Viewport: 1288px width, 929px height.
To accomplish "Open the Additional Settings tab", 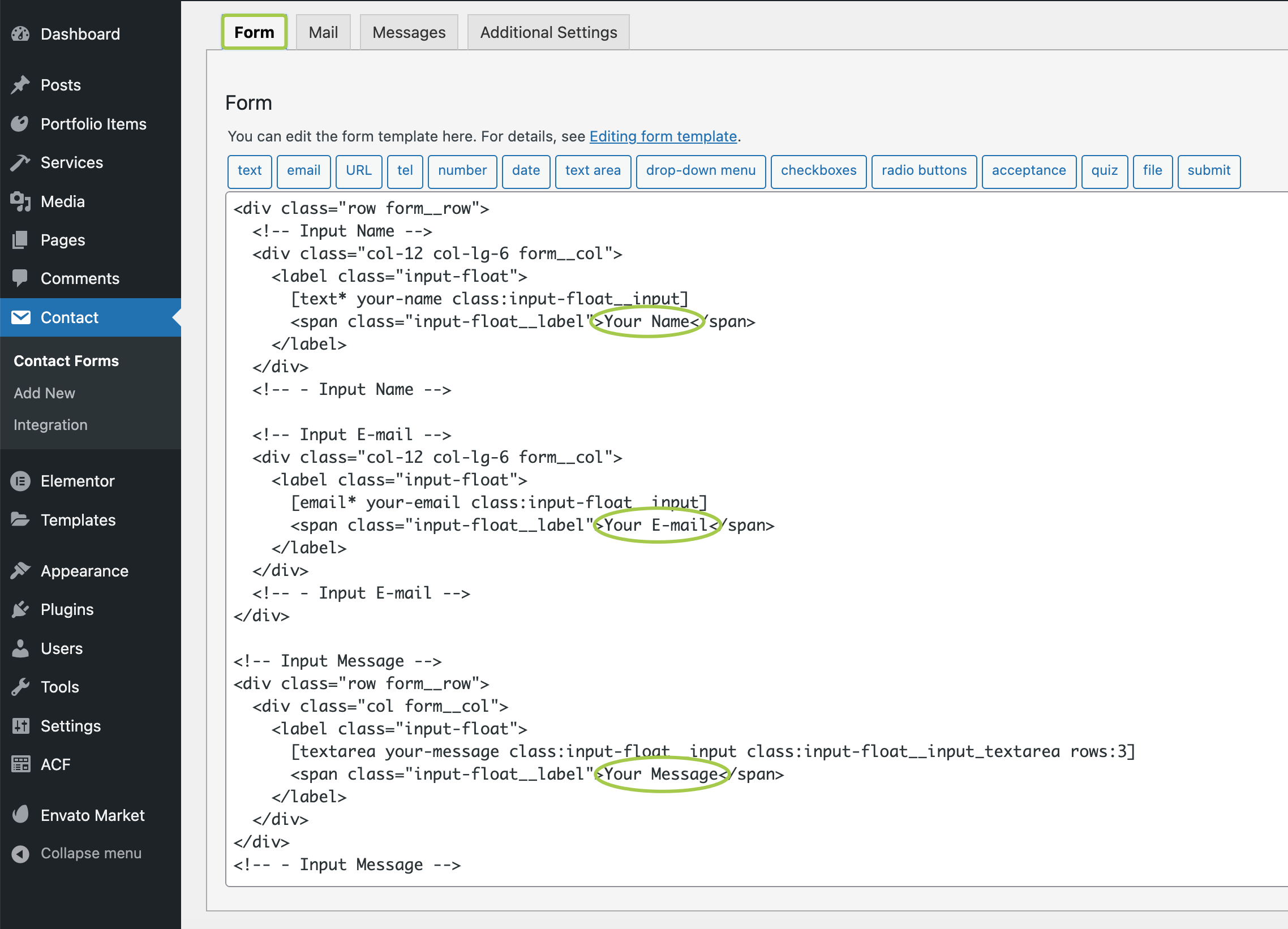I will click(x=548, y=32).
